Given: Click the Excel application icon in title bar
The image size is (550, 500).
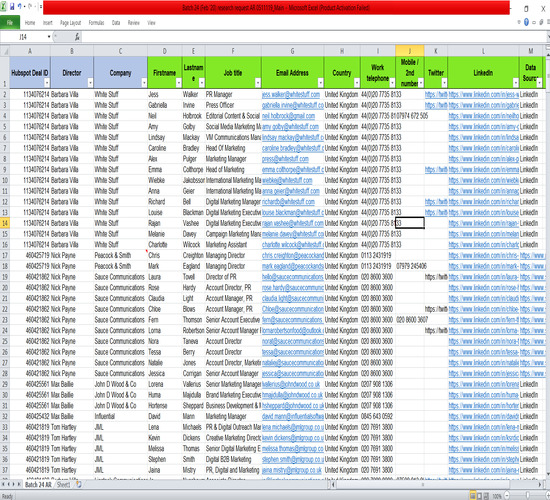Looking at the screenshot, I should pyautogui.click(x=4, y=6).
